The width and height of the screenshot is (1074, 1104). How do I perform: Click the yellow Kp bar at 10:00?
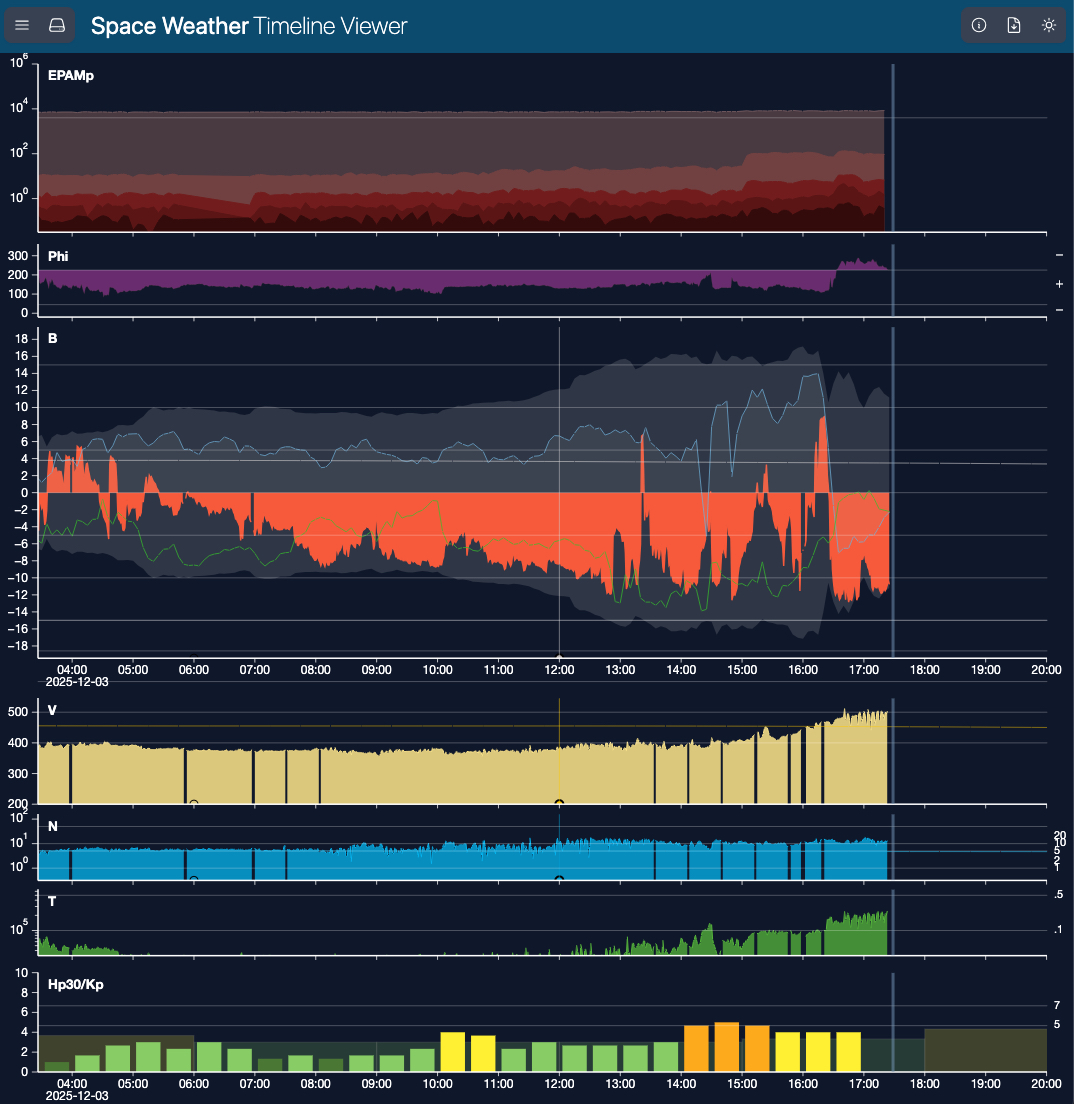pos(453,1052)
